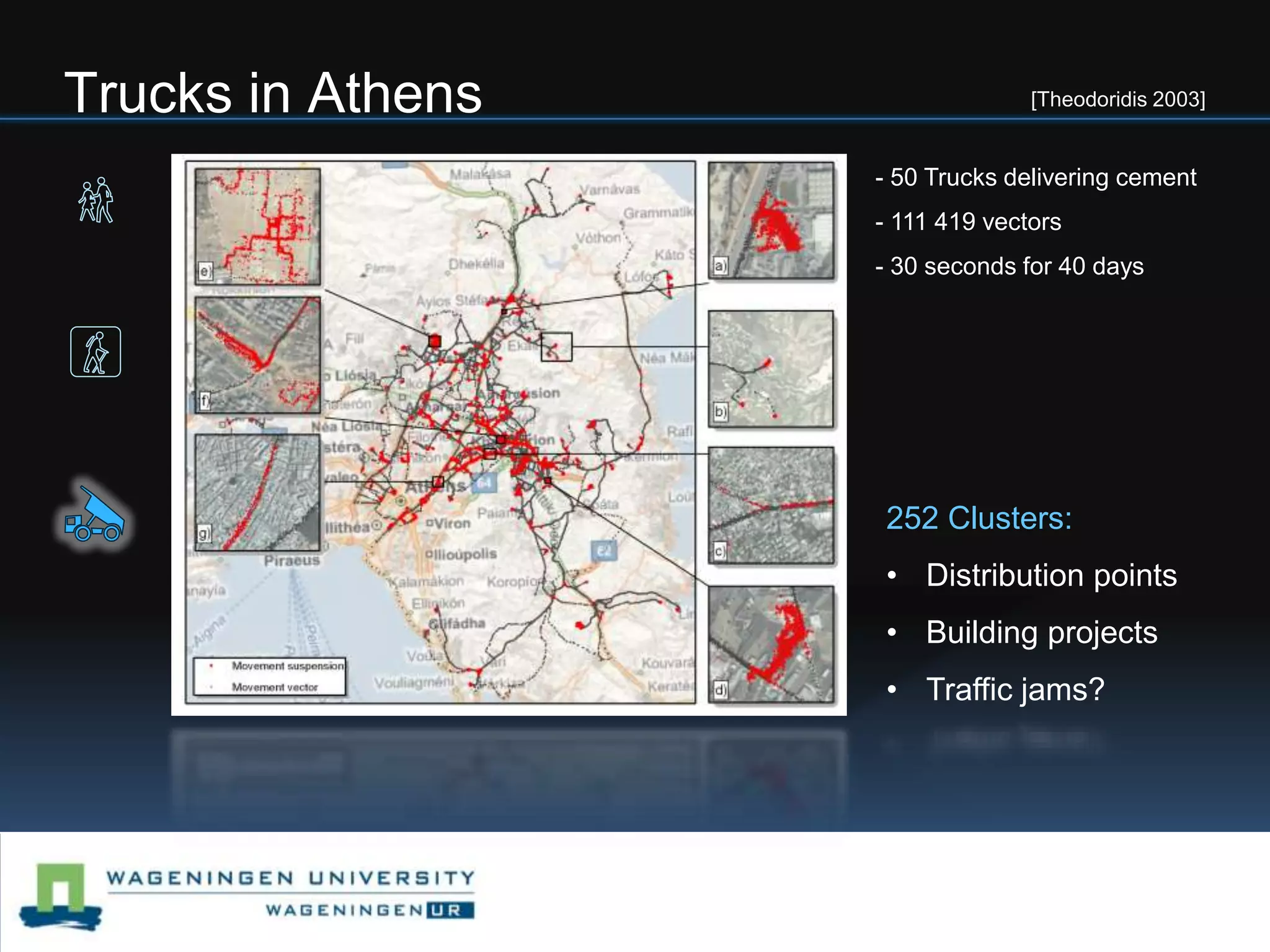This screenshot has width=1270, height=952.
Task: Select the line '111 419 vectors'
Action: tap(968, 222)
